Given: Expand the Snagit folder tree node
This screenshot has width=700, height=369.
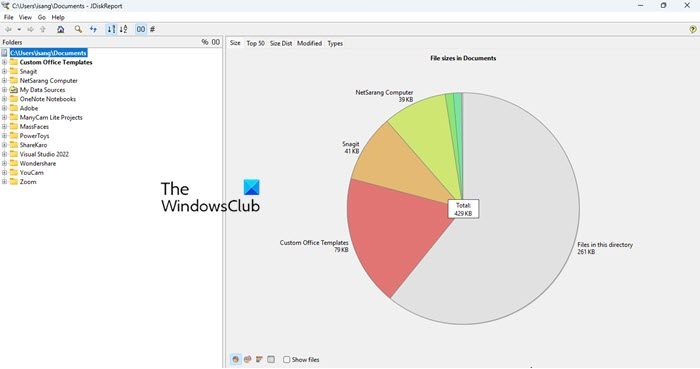Looking at the screenshot, I should [4, 71].
